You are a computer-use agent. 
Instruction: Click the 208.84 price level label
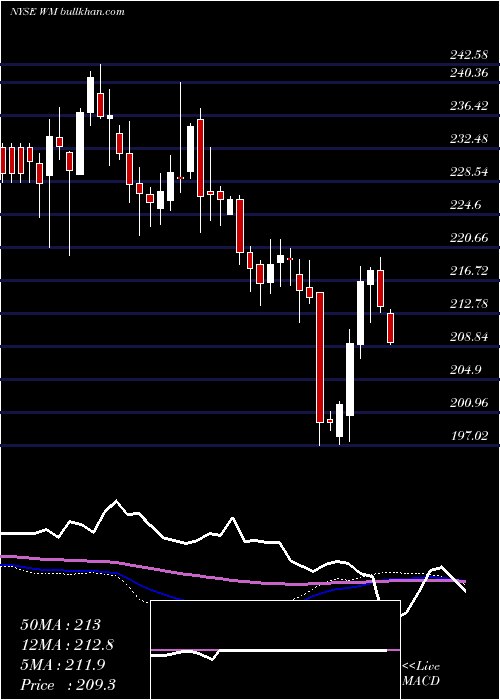coord(469,337)
